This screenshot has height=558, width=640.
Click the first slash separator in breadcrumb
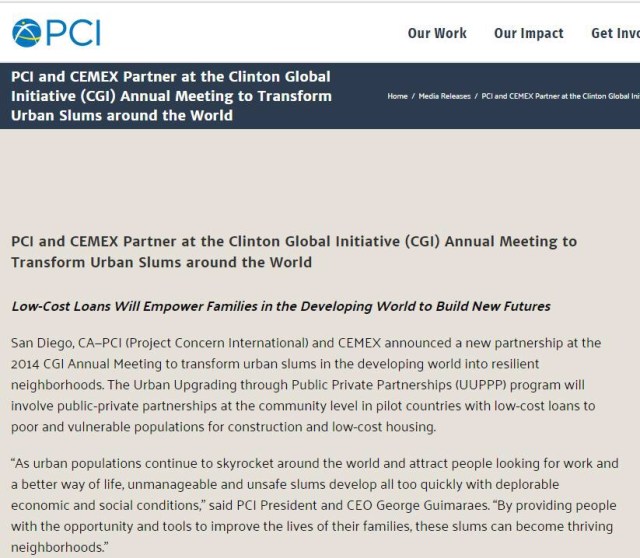coord(413,96)
